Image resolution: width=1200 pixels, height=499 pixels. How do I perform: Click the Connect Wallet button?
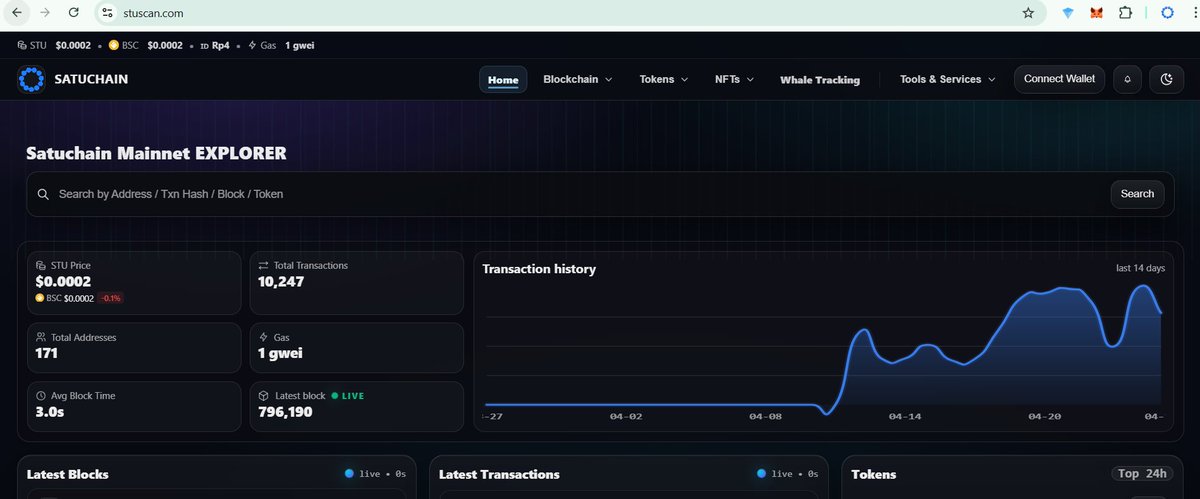coord(1059,79)
